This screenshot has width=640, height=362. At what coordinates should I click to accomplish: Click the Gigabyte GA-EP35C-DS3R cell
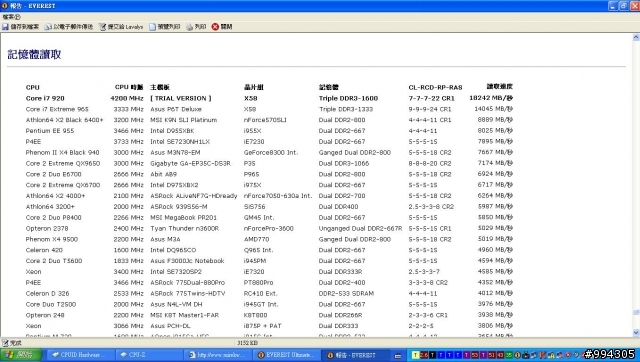point(190,163)
